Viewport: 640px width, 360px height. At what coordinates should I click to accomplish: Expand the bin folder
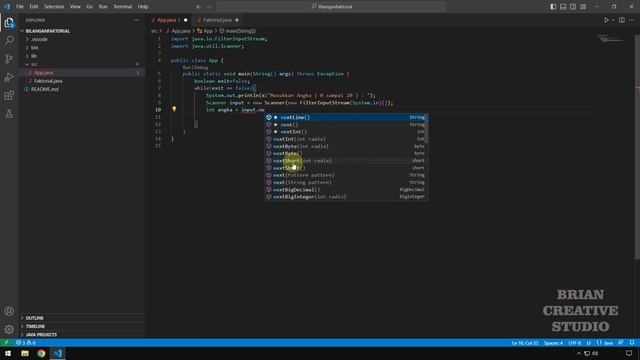35,48
